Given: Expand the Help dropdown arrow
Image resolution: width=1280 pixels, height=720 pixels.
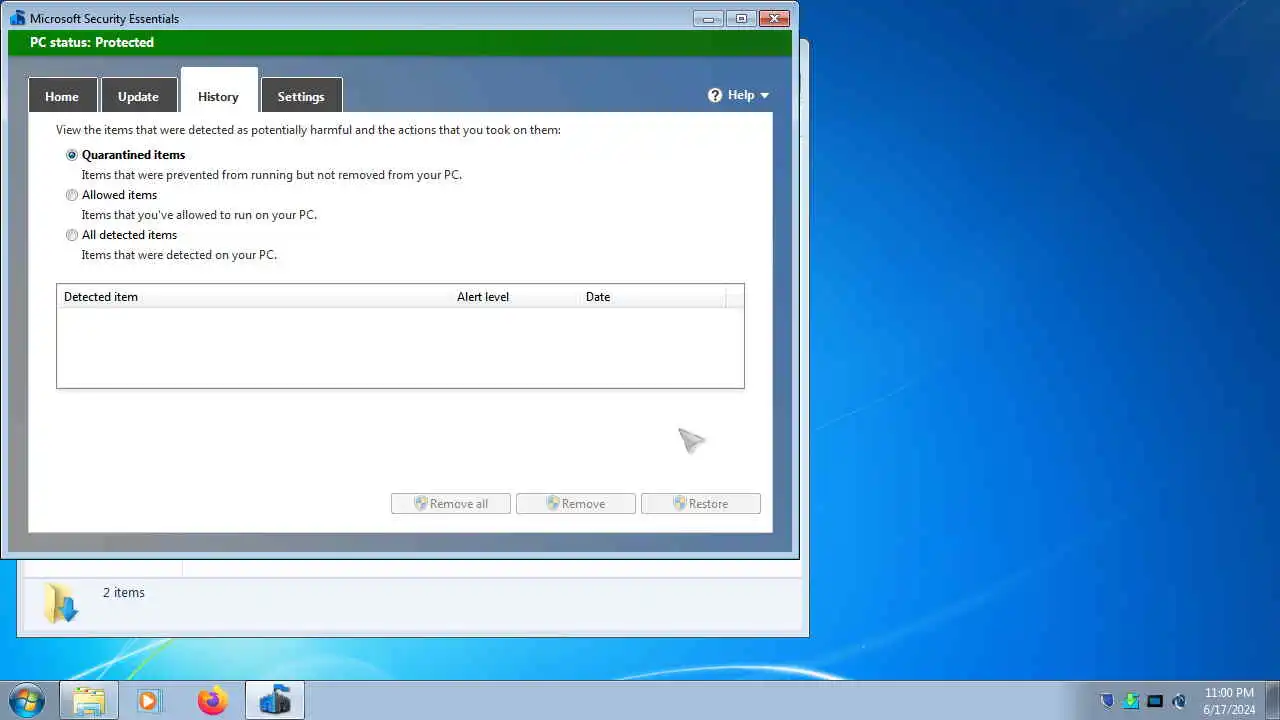Looking at the screenshot, I should (x=765, y=95).
